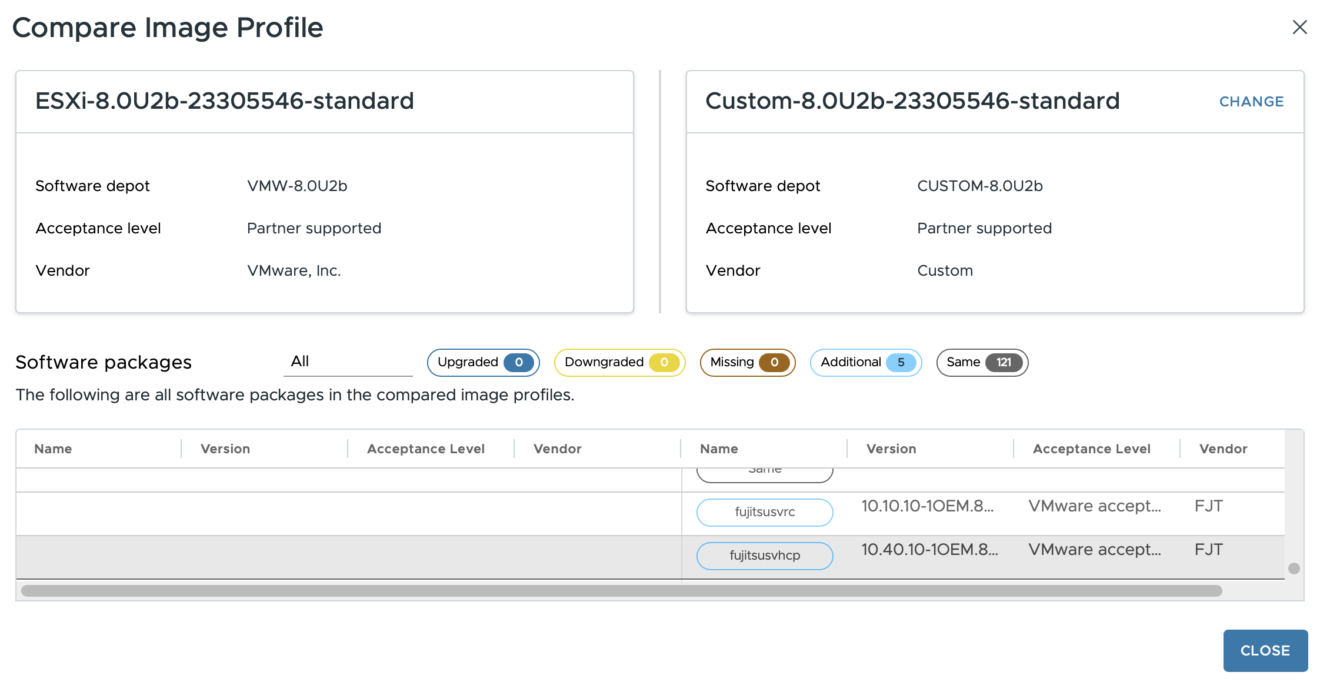This screenshot has height=689, width=1320.
Task: Select the fujitsusvrc package badge
Action: pos(765,512)
